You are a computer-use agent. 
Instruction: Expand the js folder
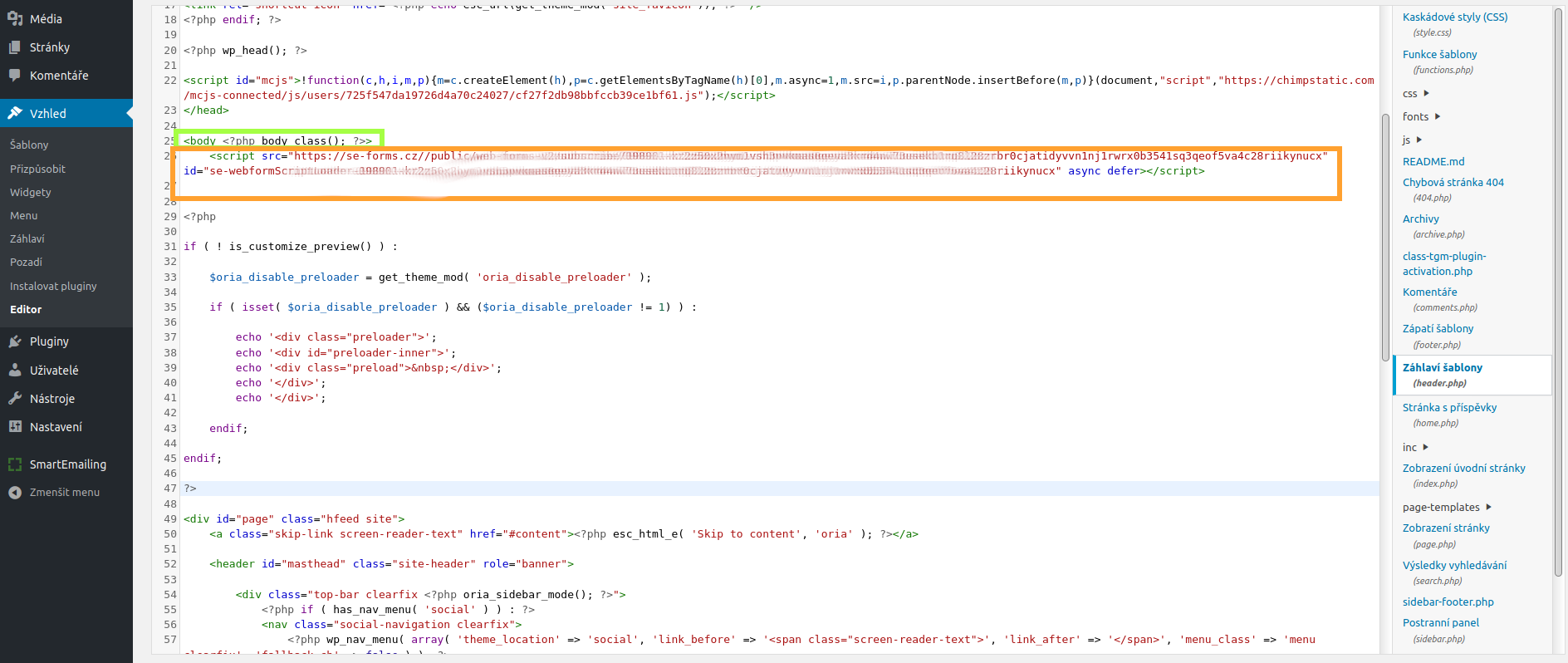(1412, 140)
